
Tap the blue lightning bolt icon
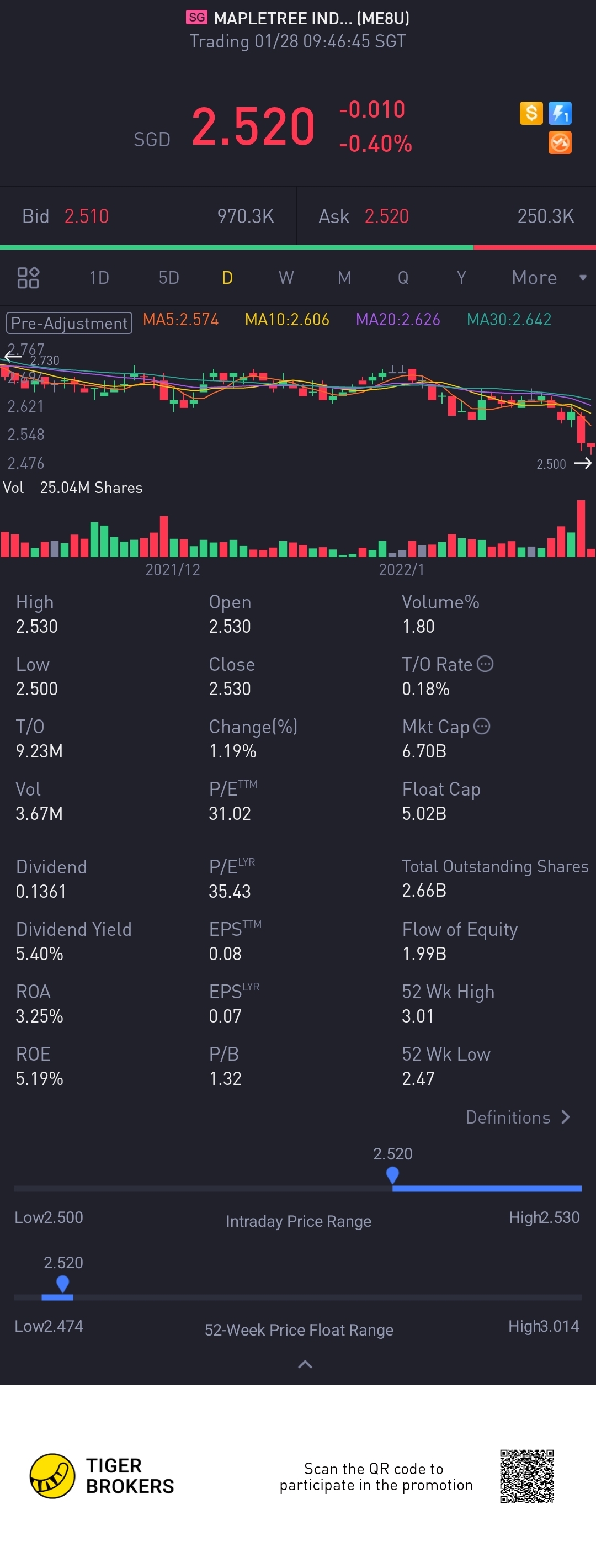tap(560, 113)
